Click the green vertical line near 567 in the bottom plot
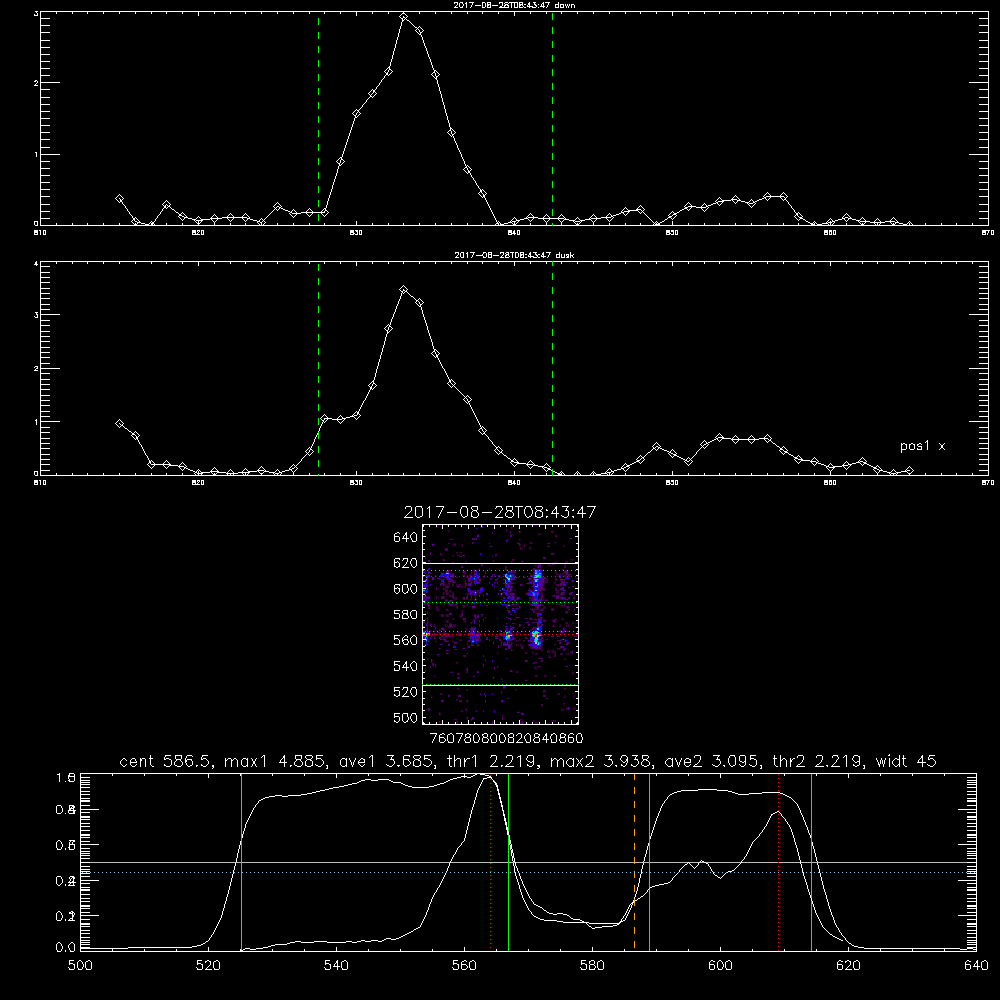The image size is (1000, 1000). (x=508, y=862)
